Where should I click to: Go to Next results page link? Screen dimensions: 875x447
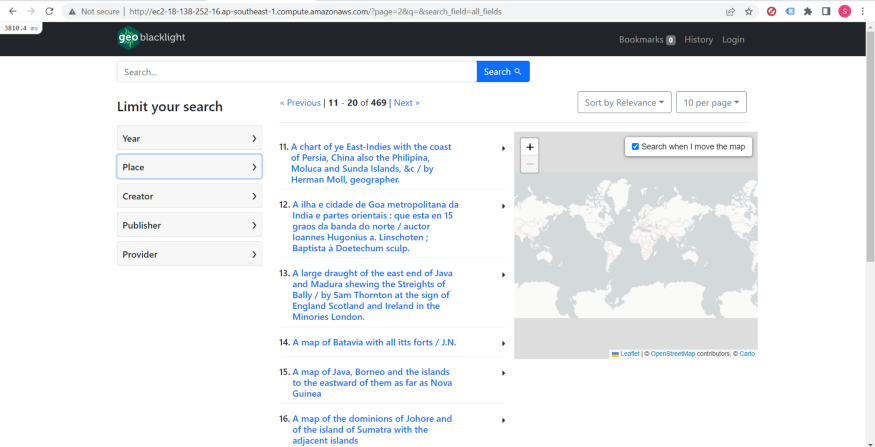(407, 103)
